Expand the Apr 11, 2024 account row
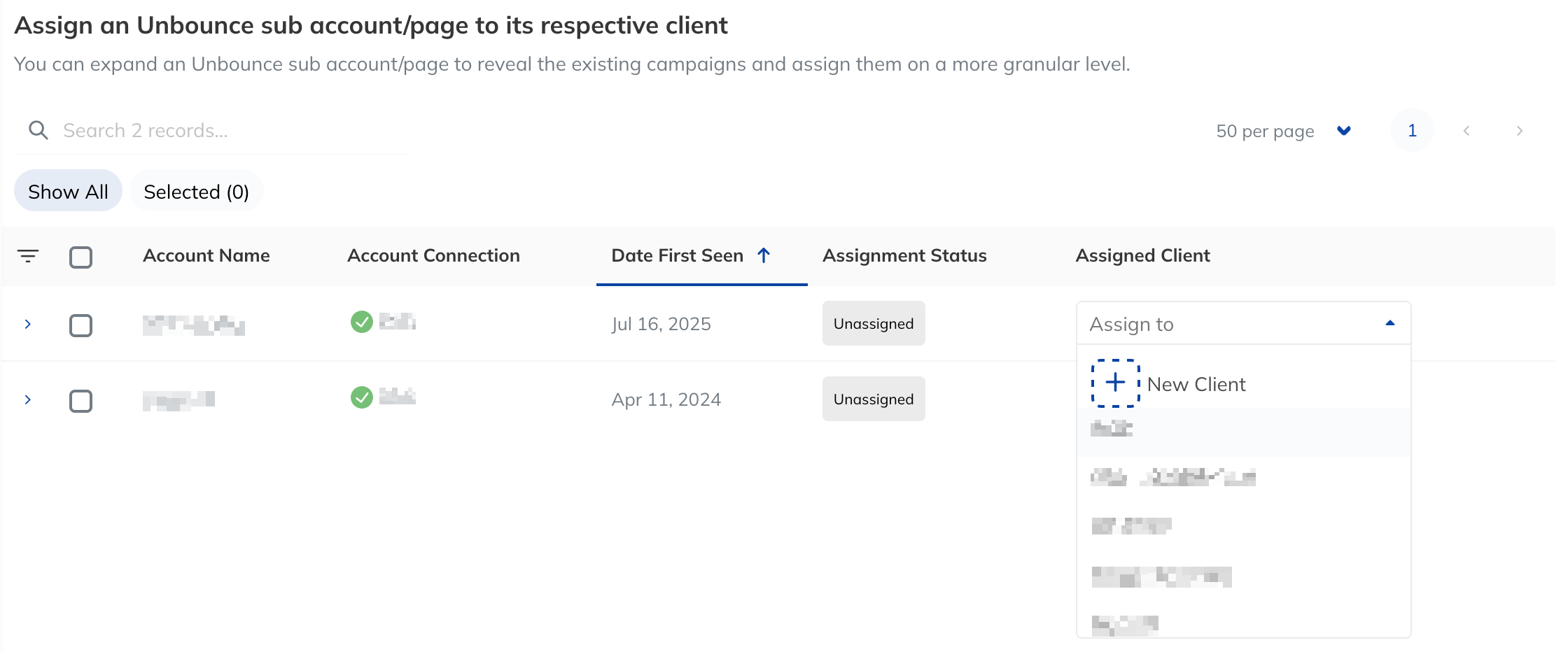Screen dimensions: 1568x652 click(x=28, y=399)
